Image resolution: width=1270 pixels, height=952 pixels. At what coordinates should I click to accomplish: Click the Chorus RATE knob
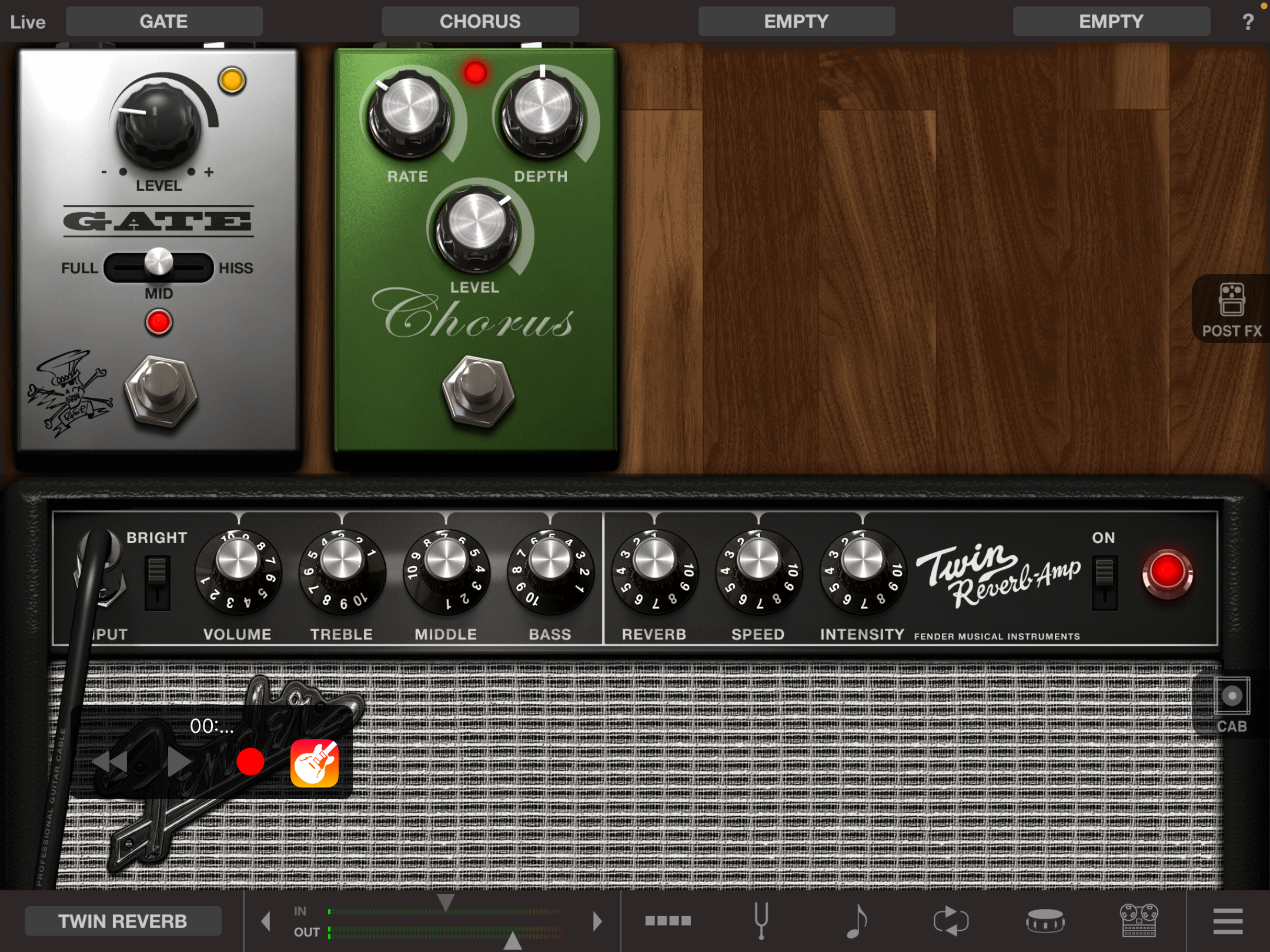[410, 115]
